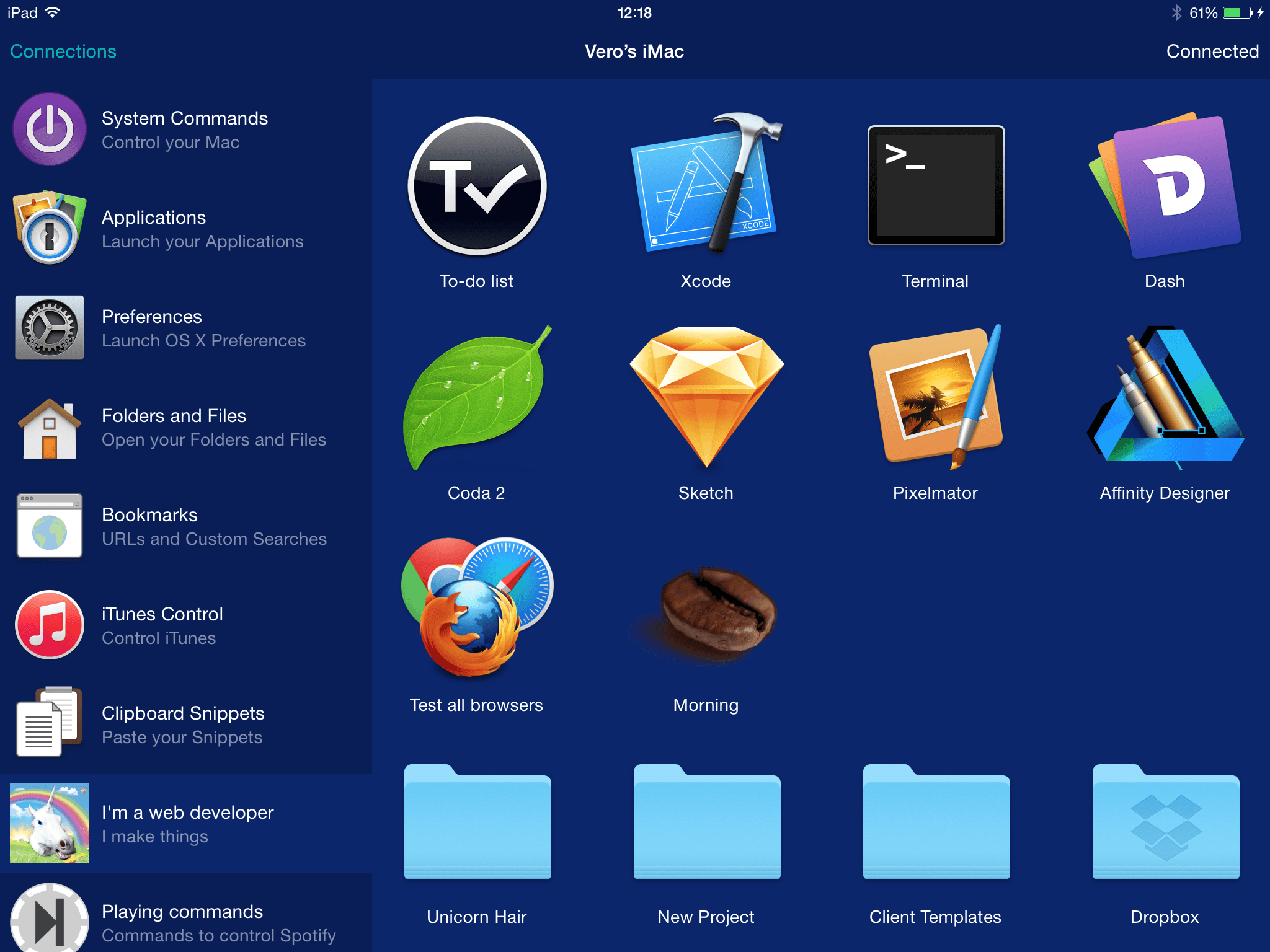Go back to Connections
1270x952 pixels.
(63, 51)
